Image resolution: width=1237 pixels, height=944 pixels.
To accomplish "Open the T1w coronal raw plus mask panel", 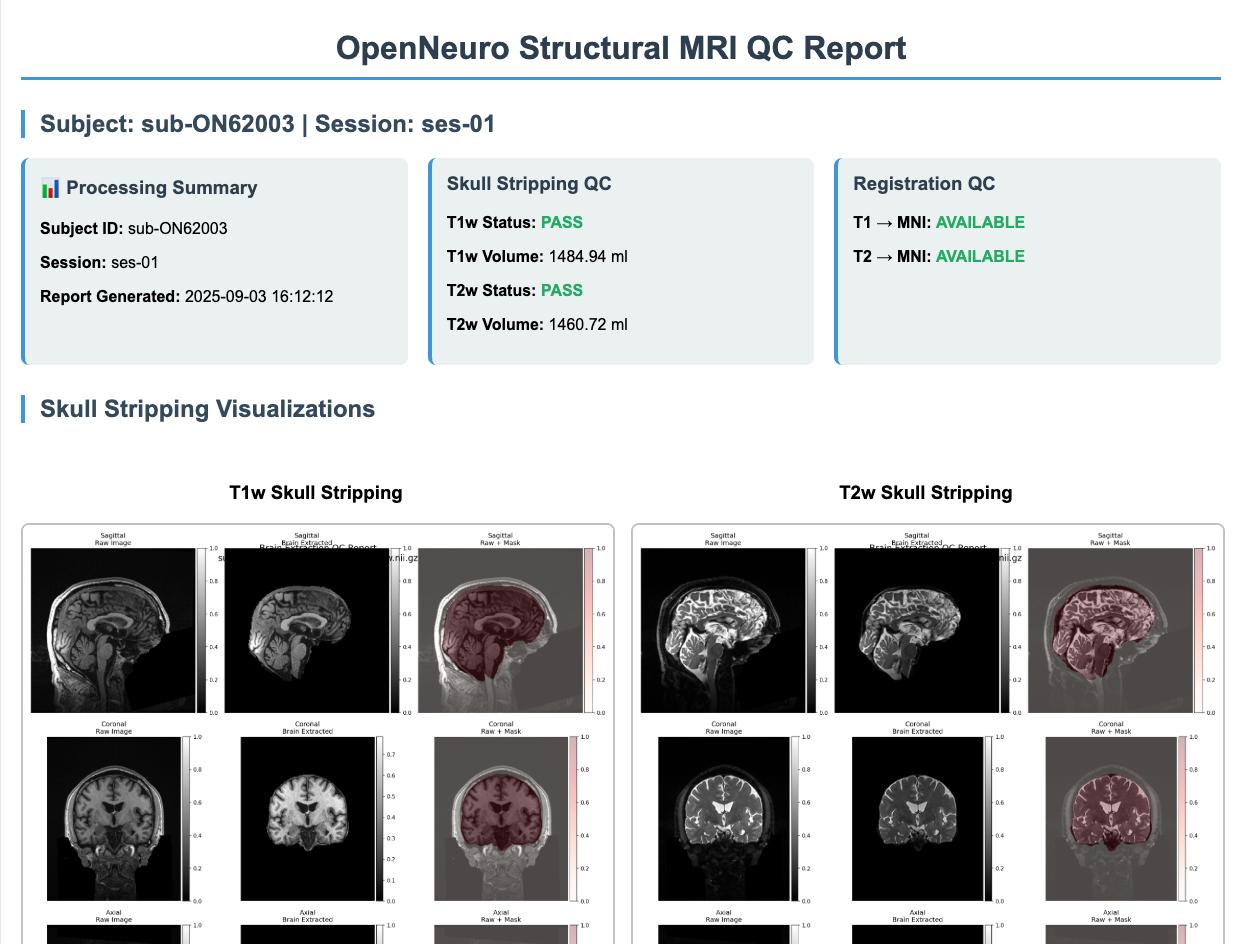I will click(x=500, y=819).
